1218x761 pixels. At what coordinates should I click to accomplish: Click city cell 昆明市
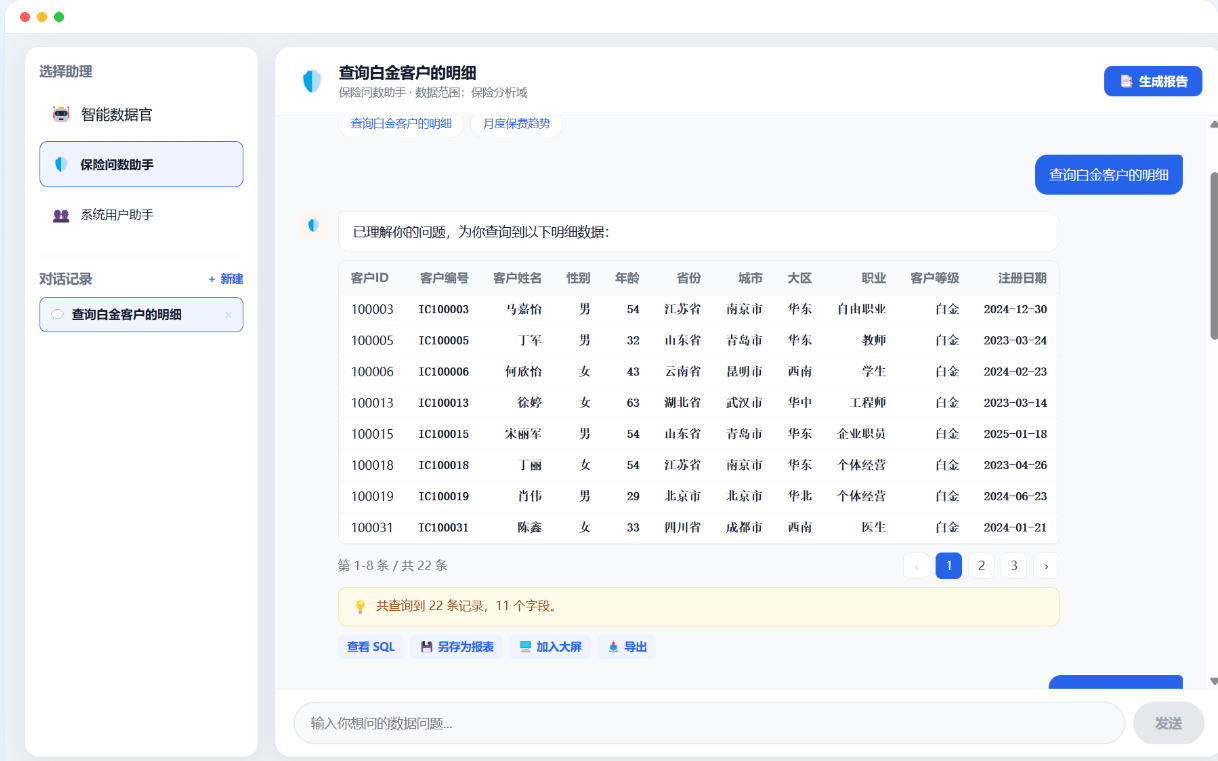pos(745,371)
